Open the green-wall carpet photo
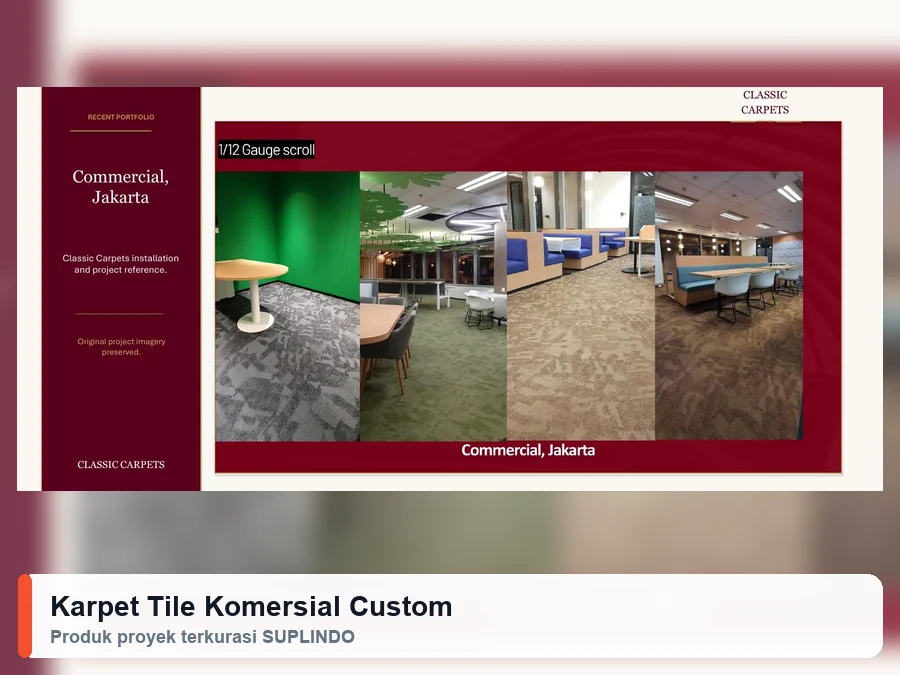The image size is (900, 675). 288,306
